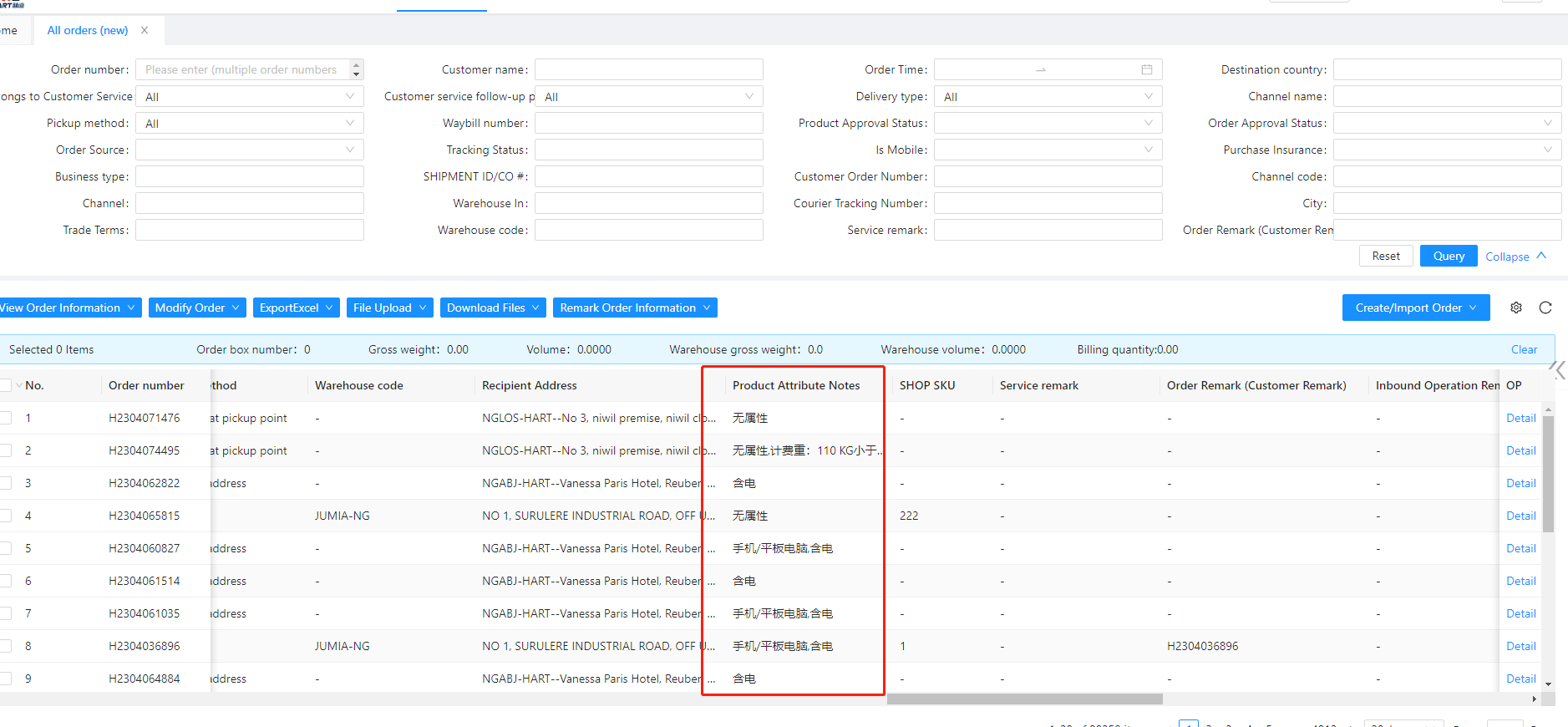
Task: Click the horizontal table scrollbar
Action: pos(1024,699)
